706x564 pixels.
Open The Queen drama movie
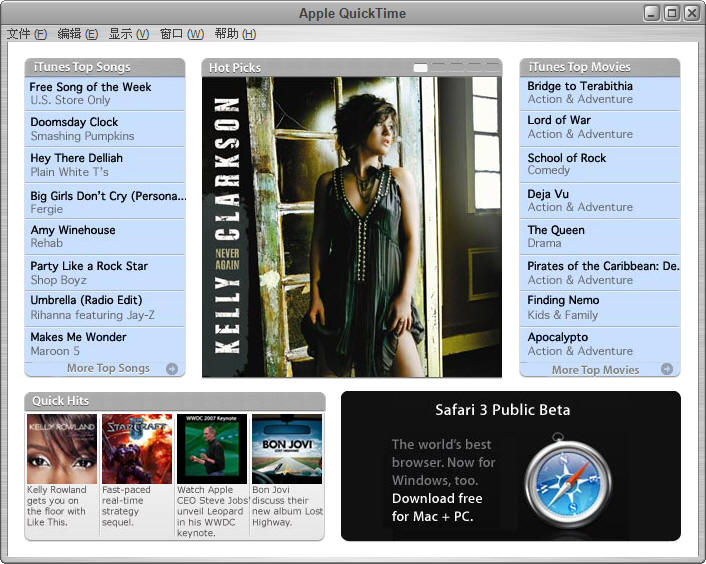click(x=600, y=237)
